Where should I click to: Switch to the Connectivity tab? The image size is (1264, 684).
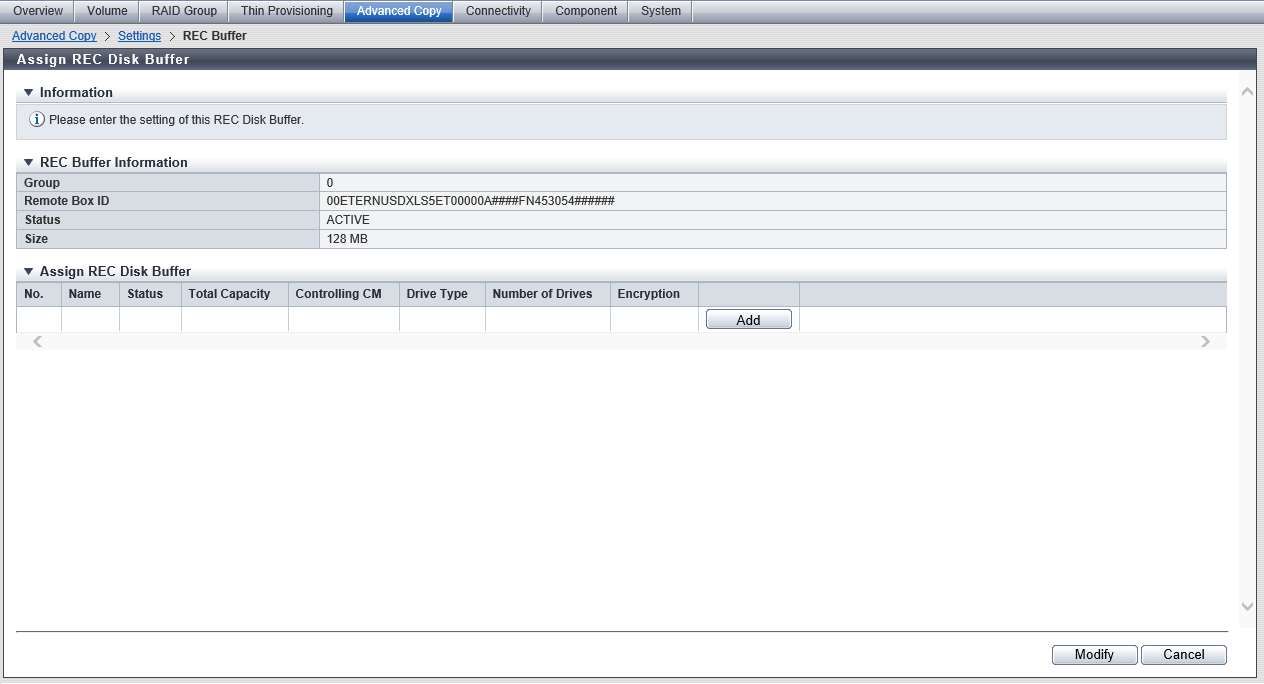(x=498, y=11)
